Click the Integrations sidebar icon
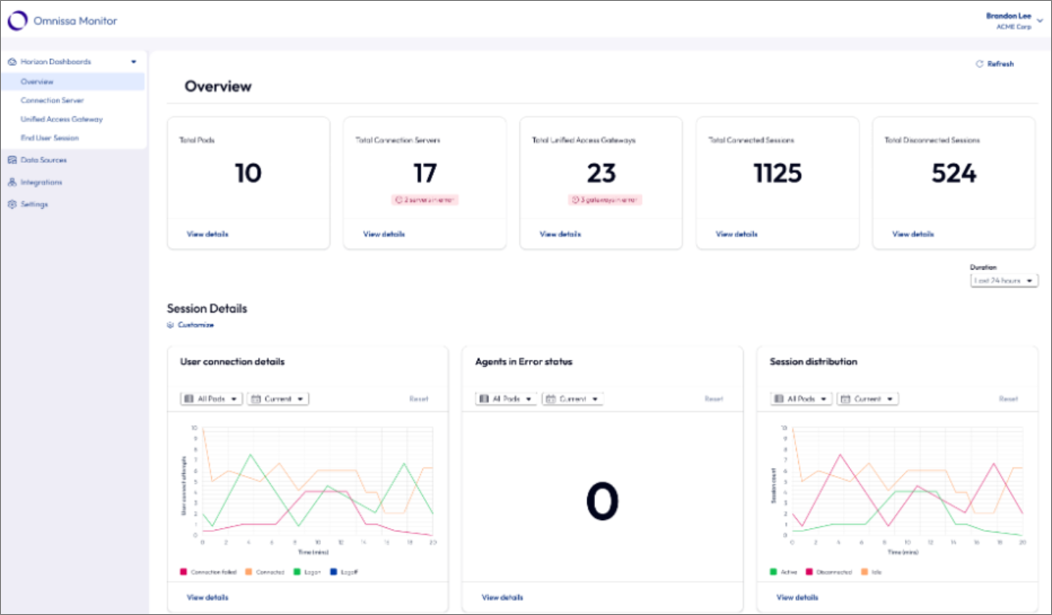Viewport: 1052px width, 615px height. 12,182
